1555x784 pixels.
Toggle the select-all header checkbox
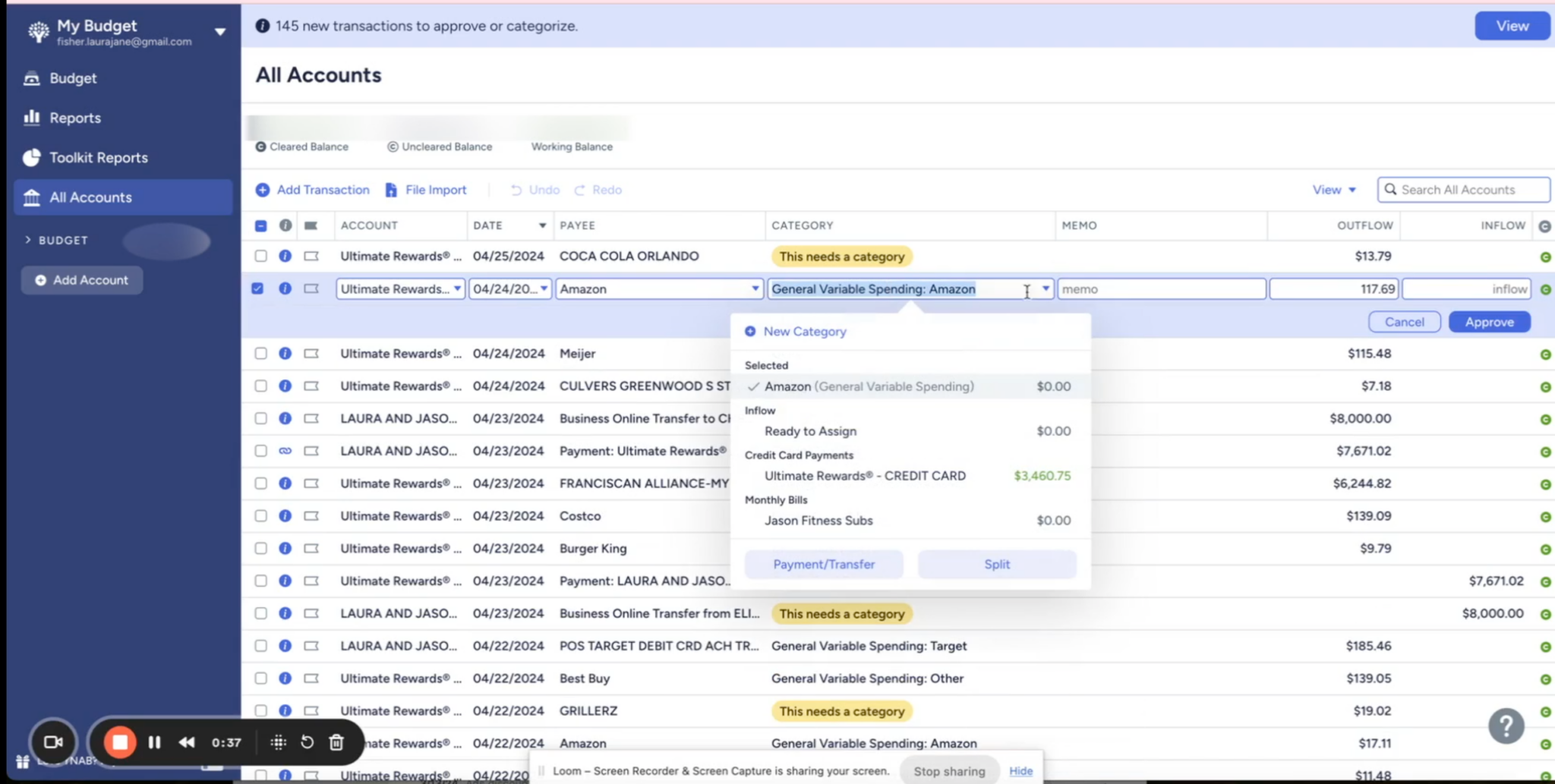(x=260, y=225)
